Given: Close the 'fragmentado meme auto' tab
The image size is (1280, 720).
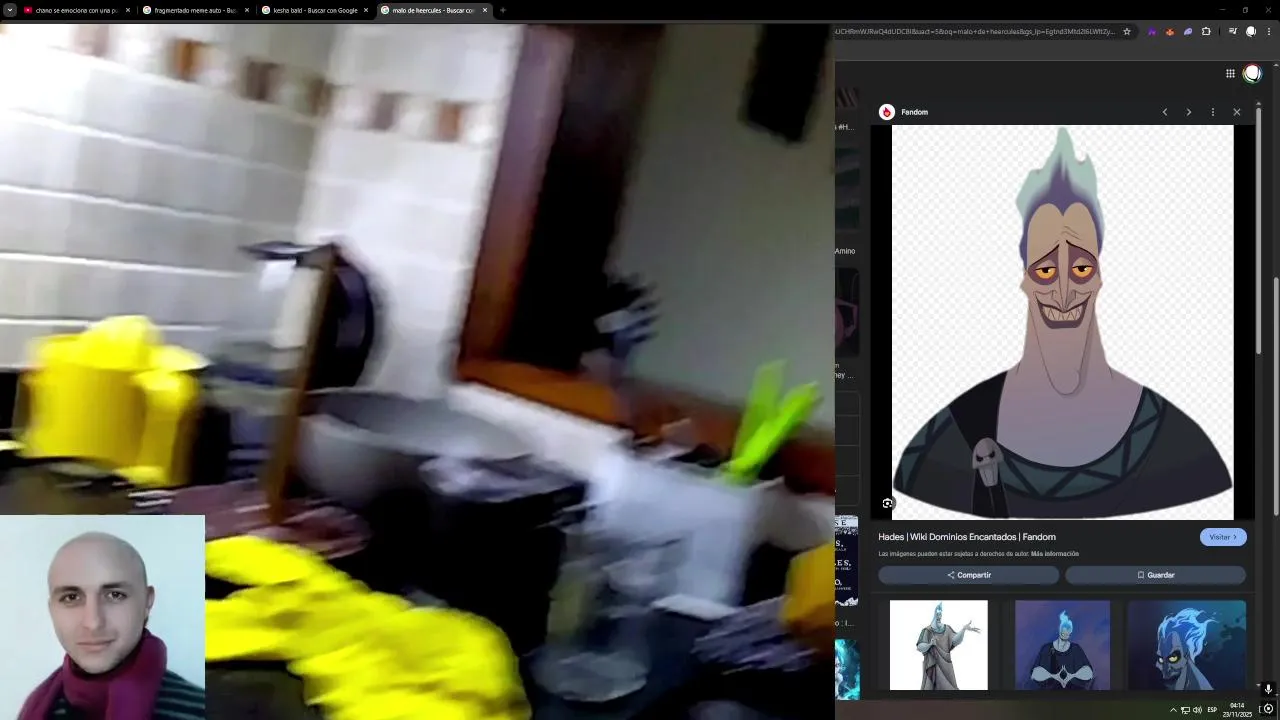Looking at the screenshot, I should click(x=246, y=10).
